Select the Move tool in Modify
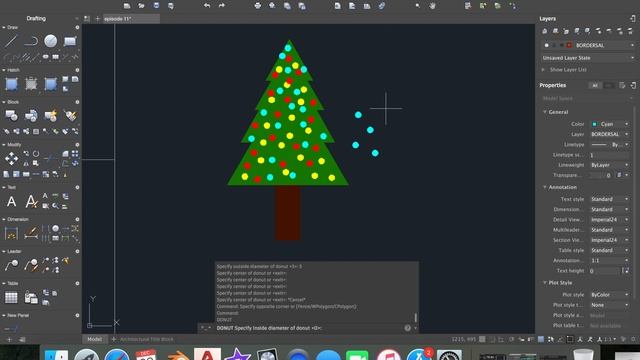 coord(11,158)
